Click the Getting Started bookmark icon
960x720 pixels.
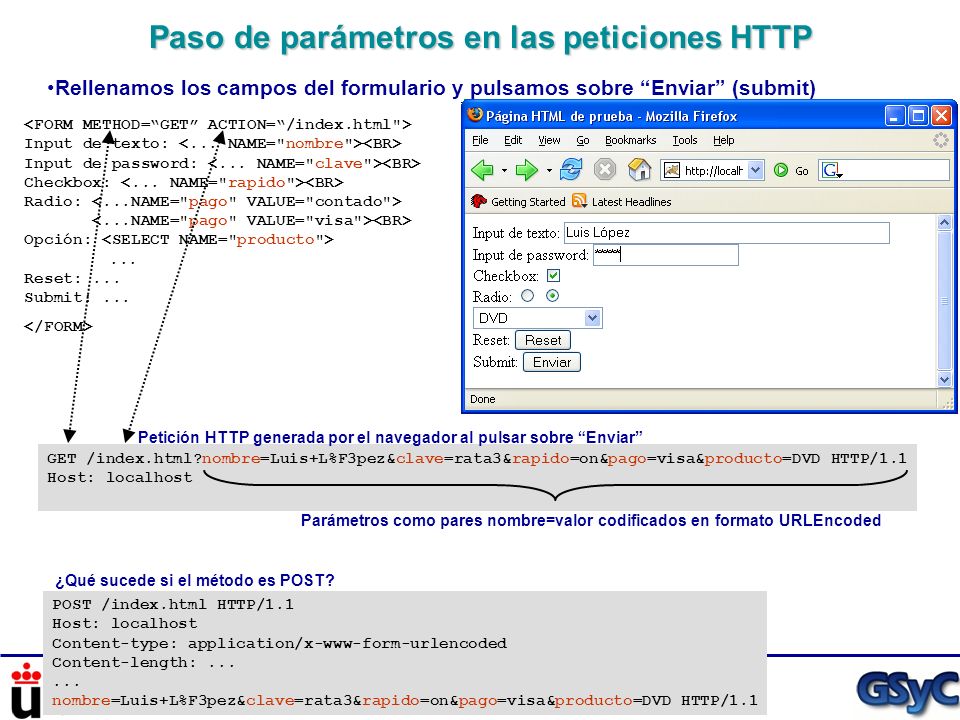479,201
